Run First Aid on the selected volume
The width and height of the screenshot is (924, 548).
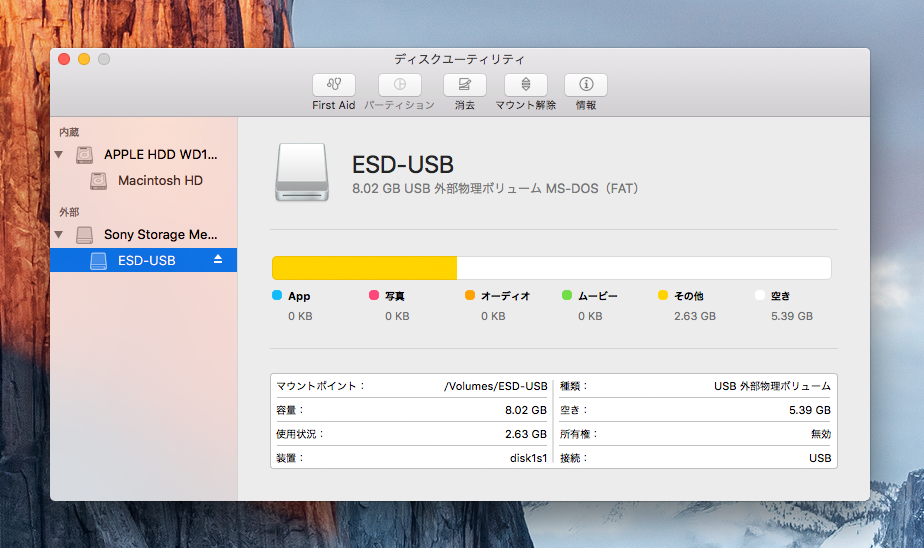pos(334,85)
